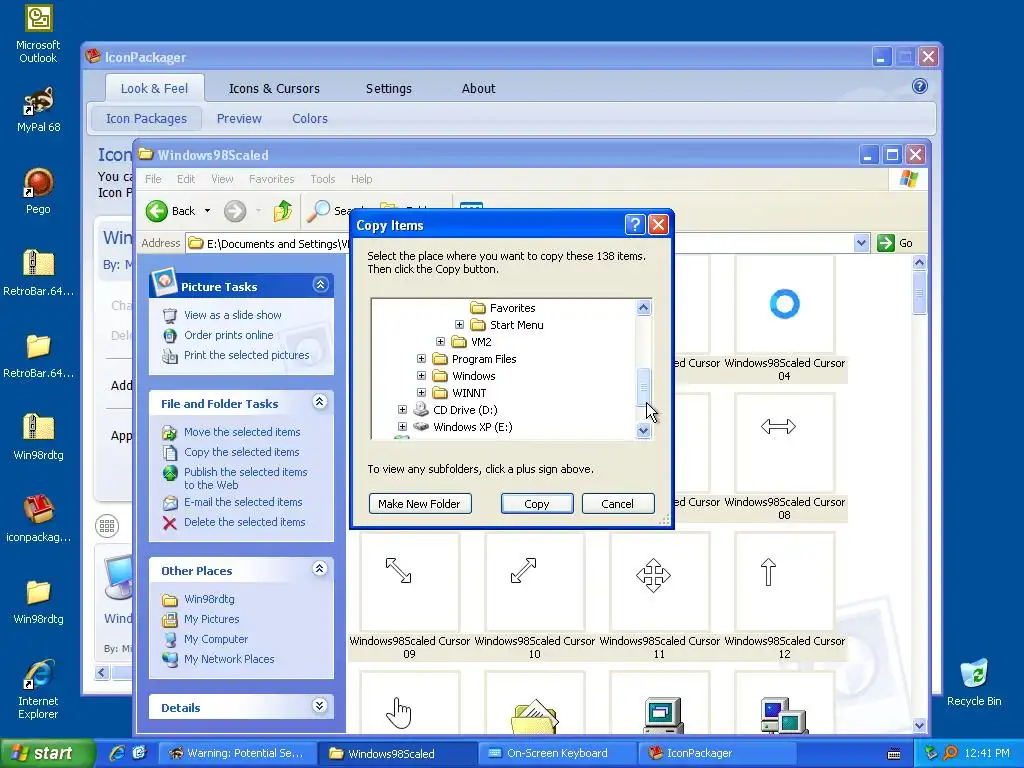Open the Look & Feel tab
The image size is (1024, 768).
click(x=154, y=88)
